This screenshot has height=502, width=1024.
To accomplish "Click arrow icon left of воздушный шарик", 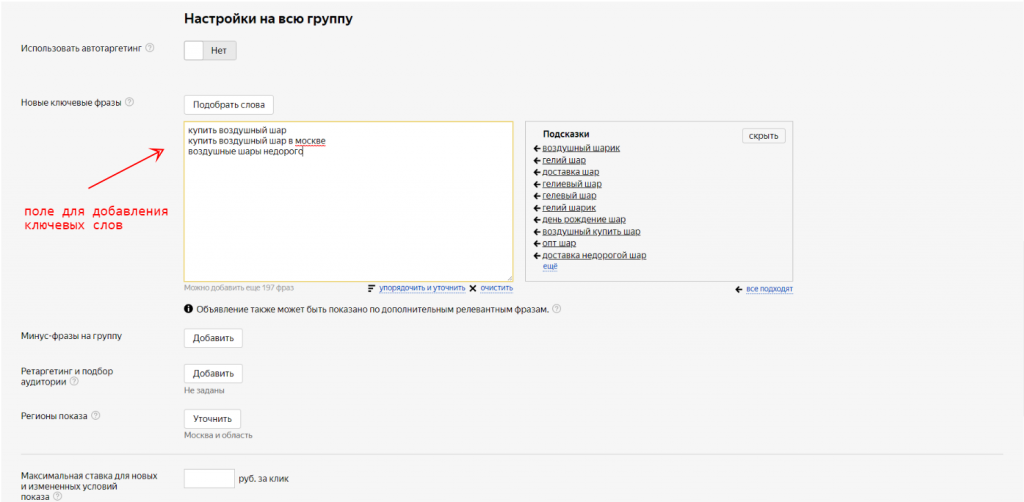I will [537, 148].
